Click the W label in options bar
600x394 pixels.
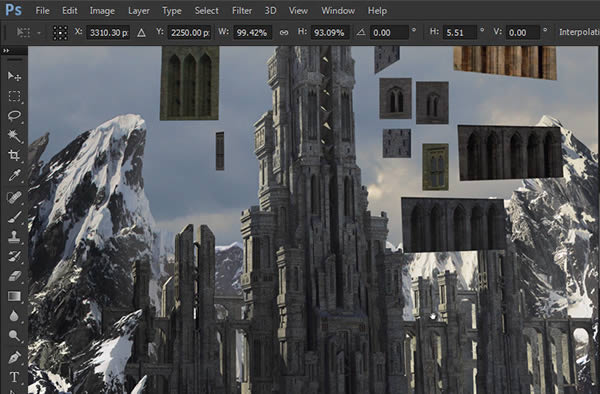[223, 32]
